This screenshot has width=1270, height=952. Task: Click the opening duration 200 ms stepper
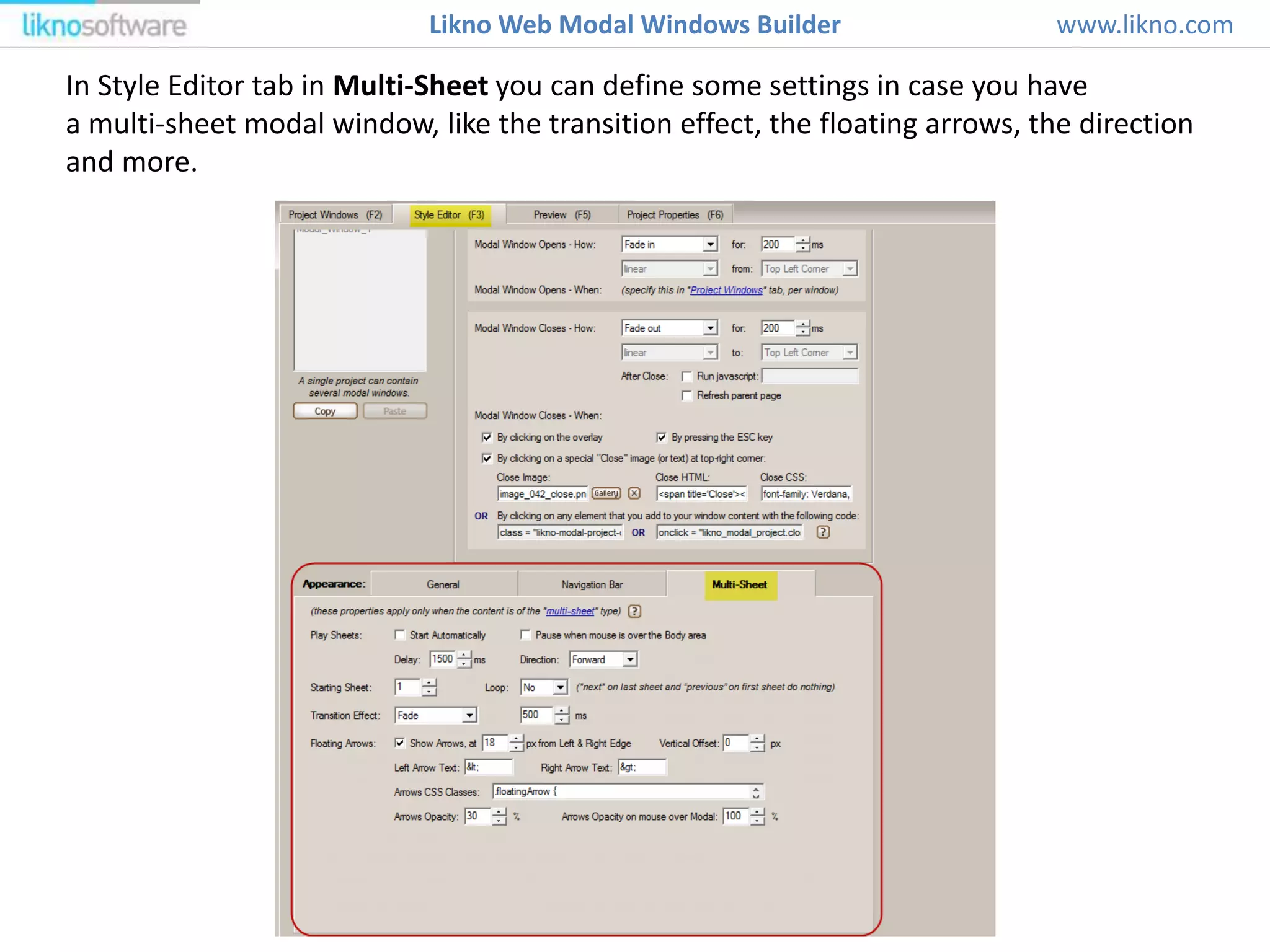point(803,244)
